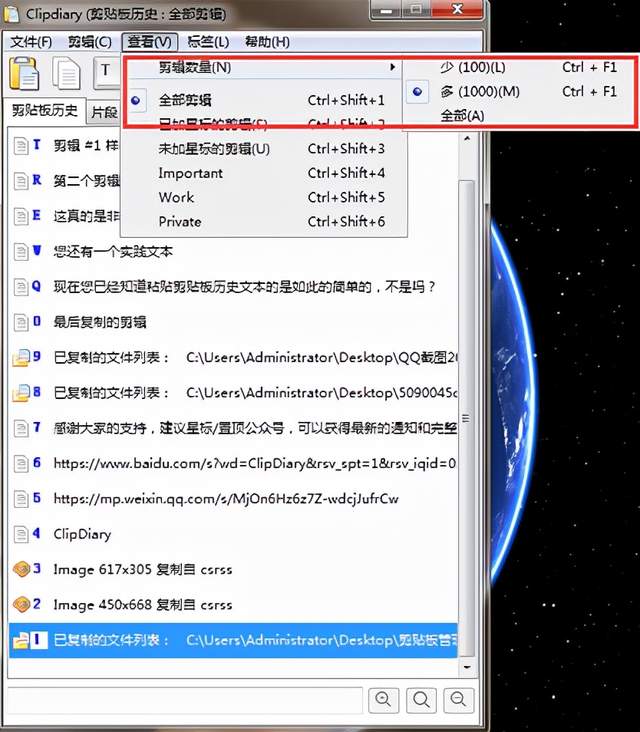Click the text clip icon in row E
Viewport: 640px width, 732px height.
(21, 217)
